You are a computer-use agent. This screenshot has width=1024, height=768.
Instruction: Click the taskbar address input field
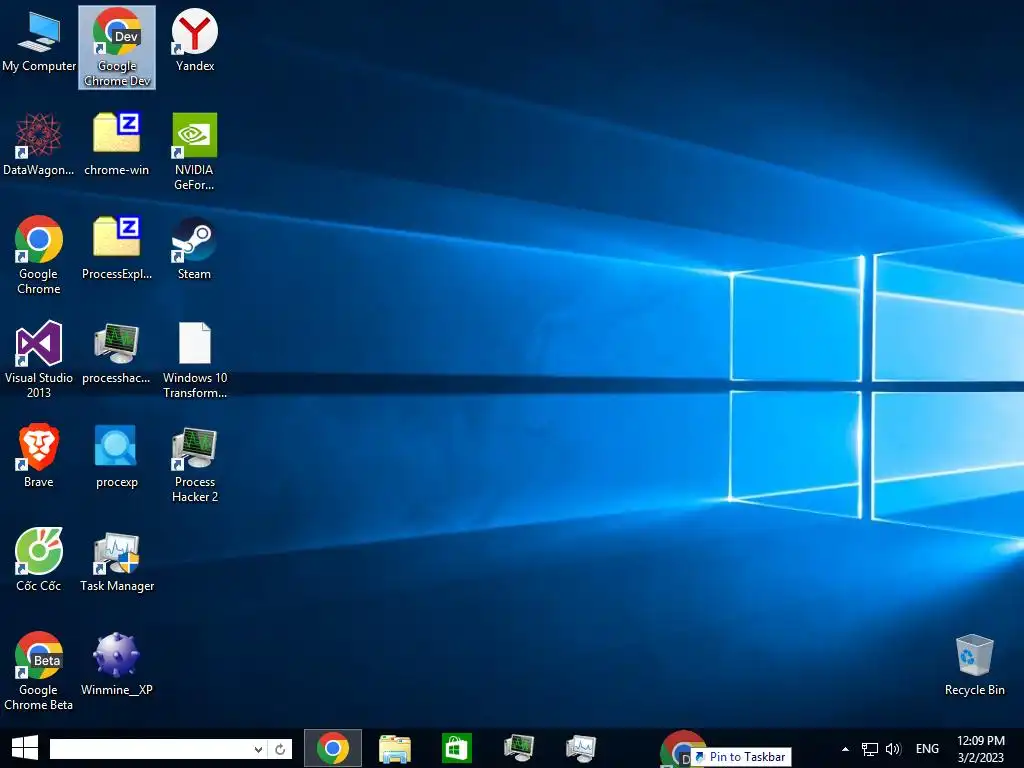pos(152,749)
